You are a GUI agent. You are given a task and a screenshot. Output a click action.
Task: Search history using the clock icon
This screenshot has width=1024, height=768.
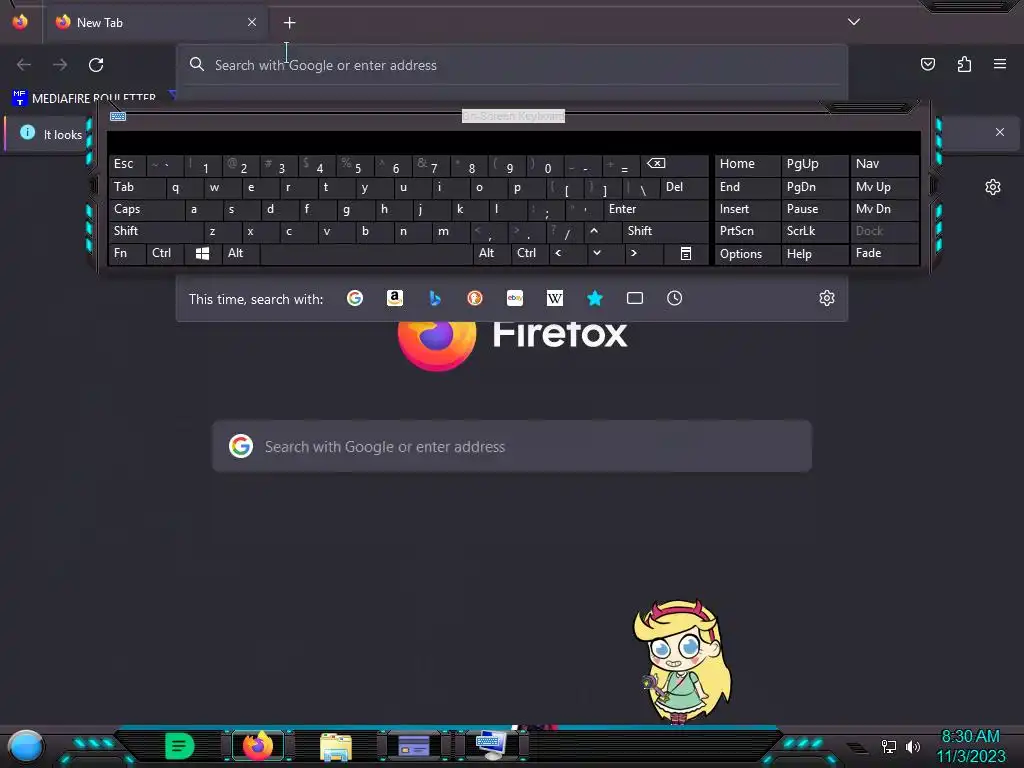pyautogui.click(x=675, y=298)
